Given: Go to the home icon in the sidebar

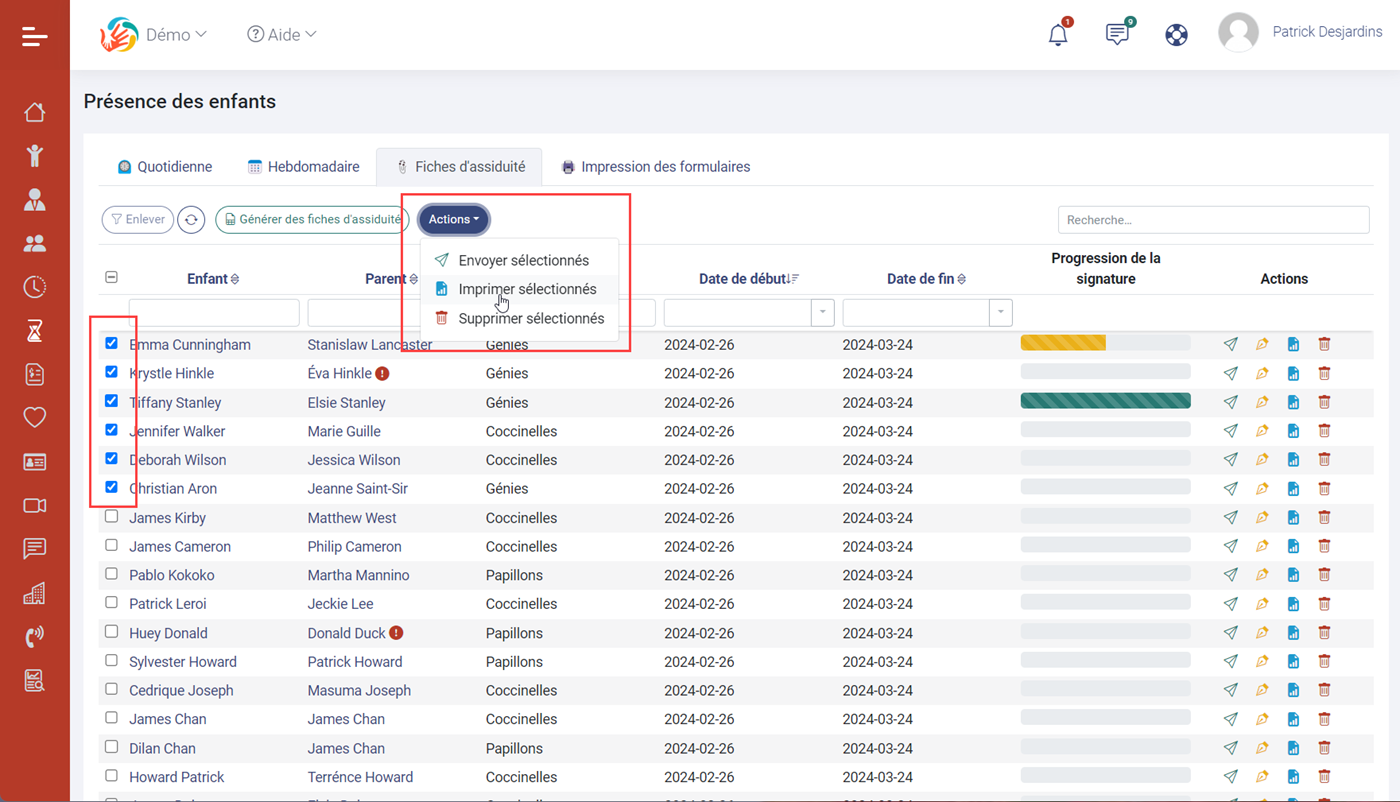Looking at the screenshot, I should pyautogui.click(x=35, y=112).
